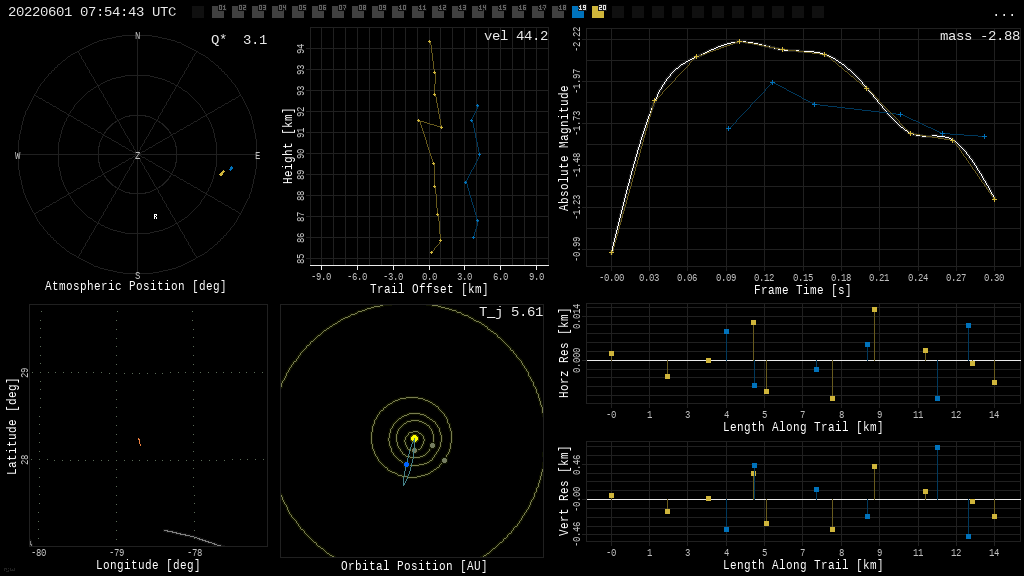Image resolution: width=1024 pixels, height=576 pixels.
Task: Click the station 05 indicator square
Action: (298, 12)
